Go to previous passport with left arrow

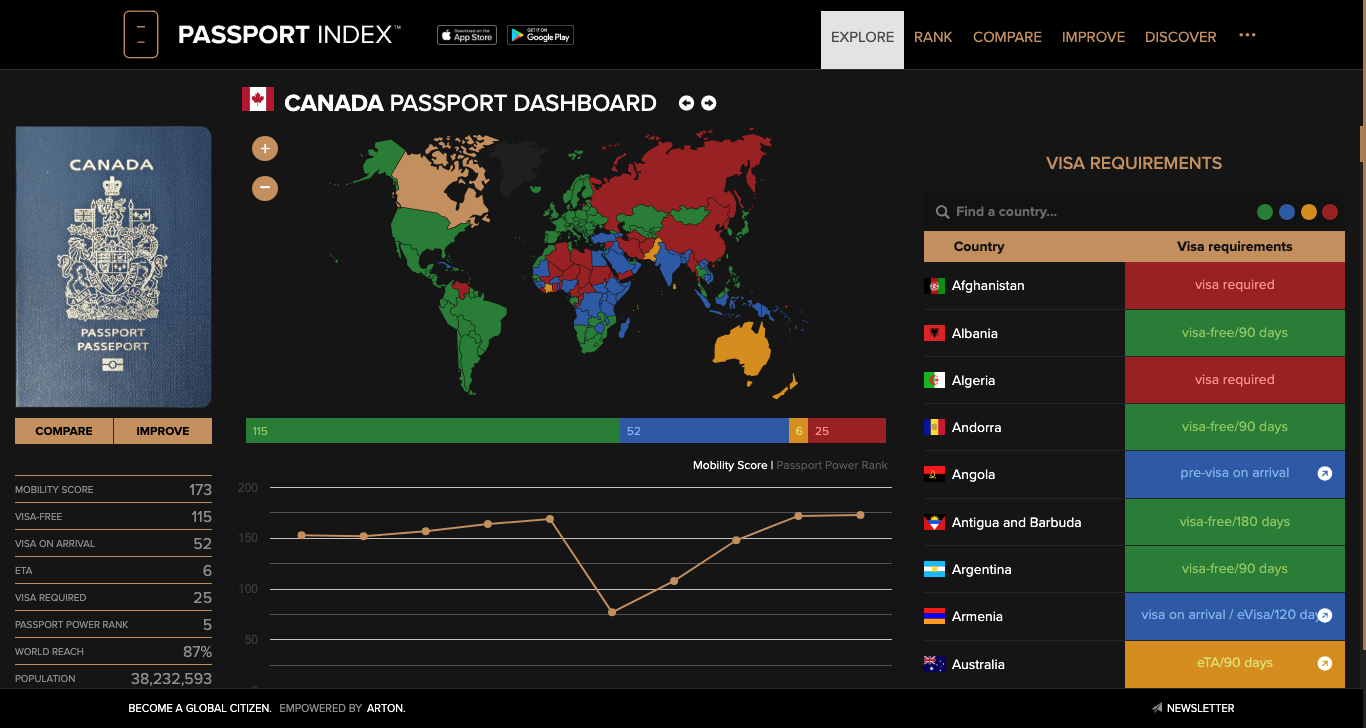(686, 103)
